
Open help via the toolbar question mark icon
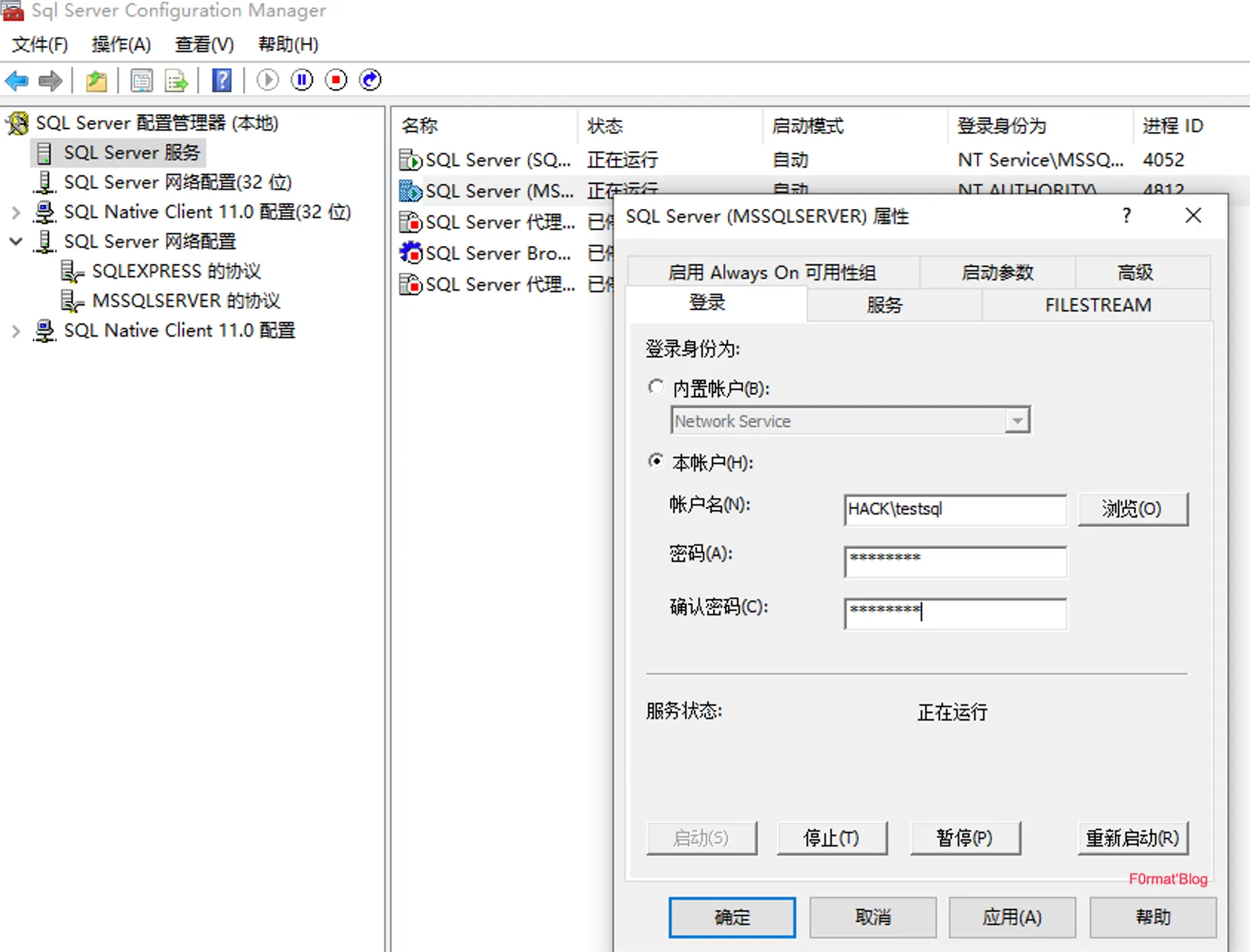(222, 80)
